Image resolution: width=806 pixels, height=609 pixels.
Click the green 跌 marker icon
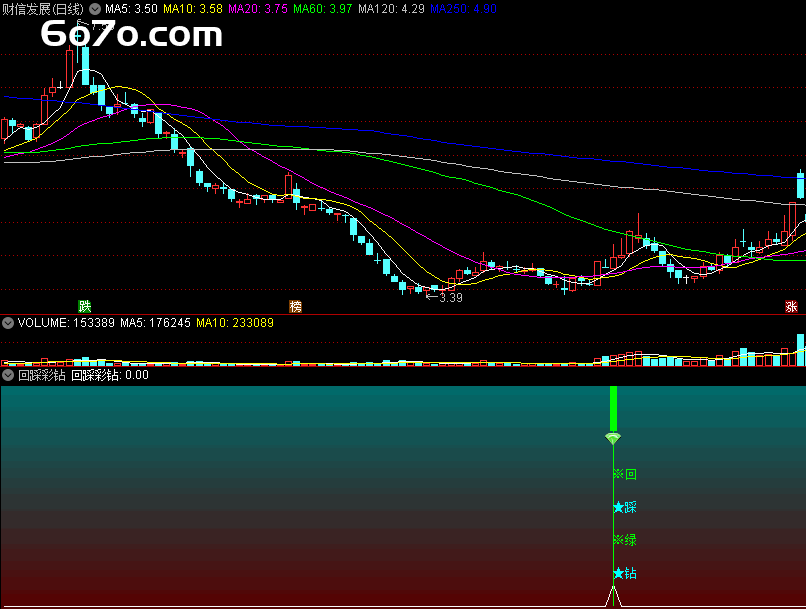tap(84, 307)
